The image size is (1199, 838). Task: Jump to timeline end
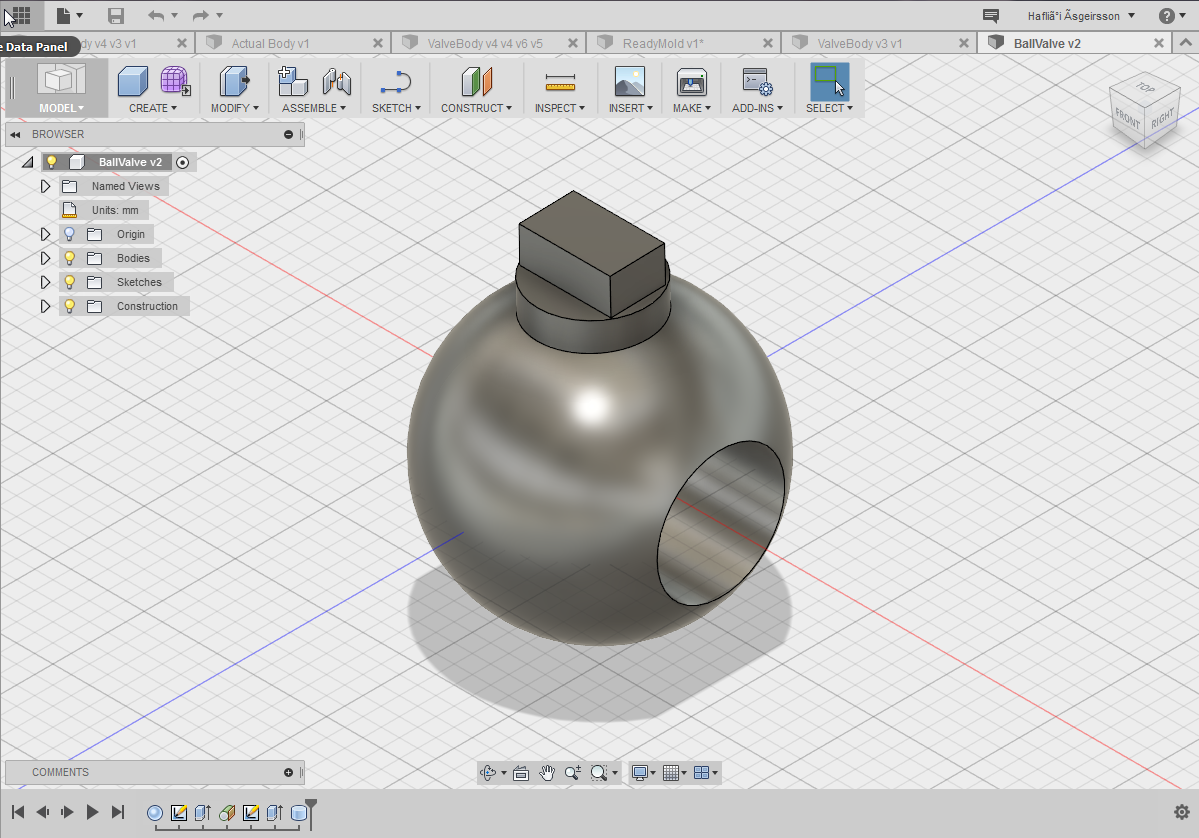118,812
